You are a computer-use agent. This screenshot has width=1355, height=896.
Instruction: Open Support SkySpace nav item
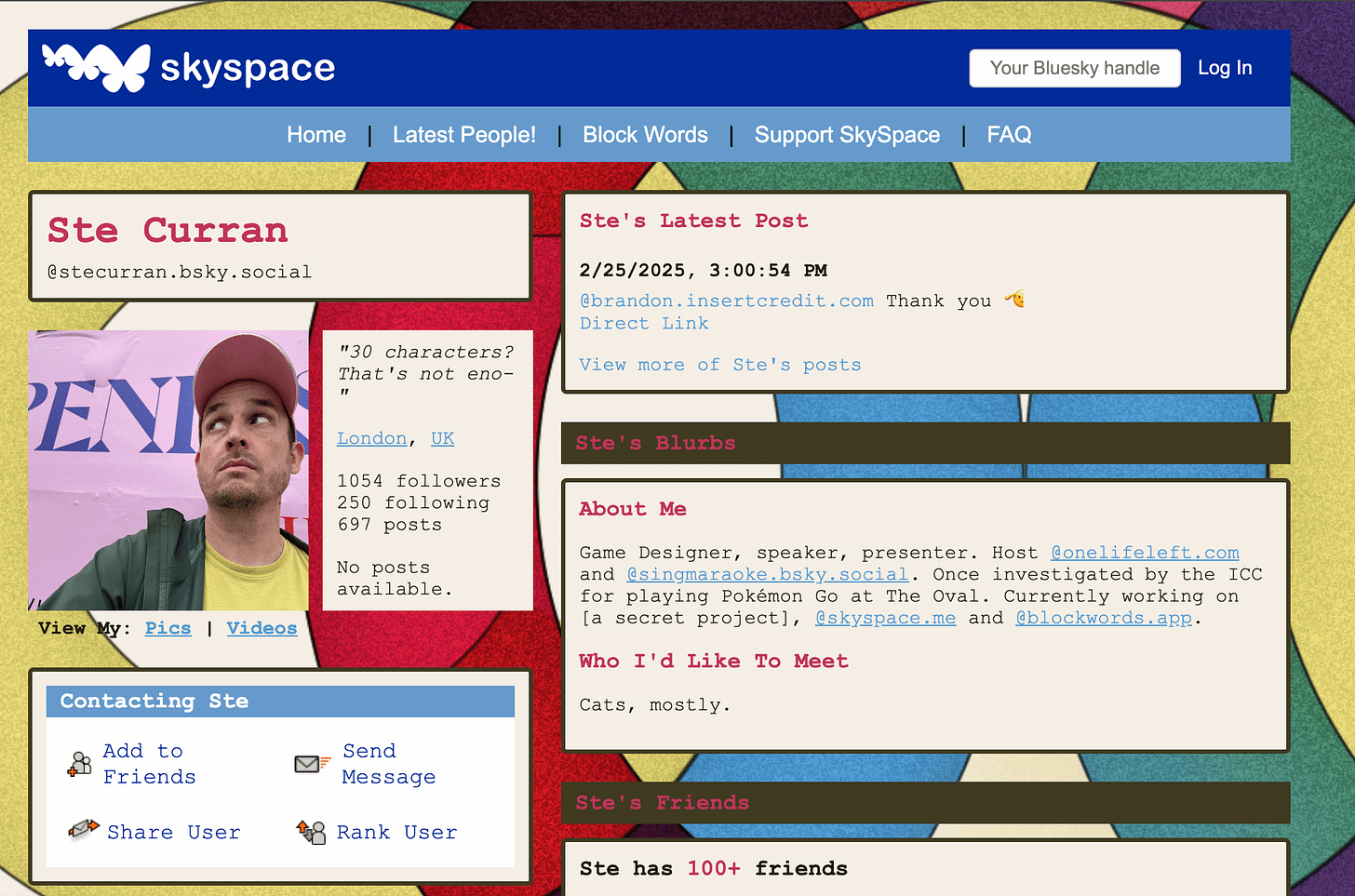[x=847, y=135]
